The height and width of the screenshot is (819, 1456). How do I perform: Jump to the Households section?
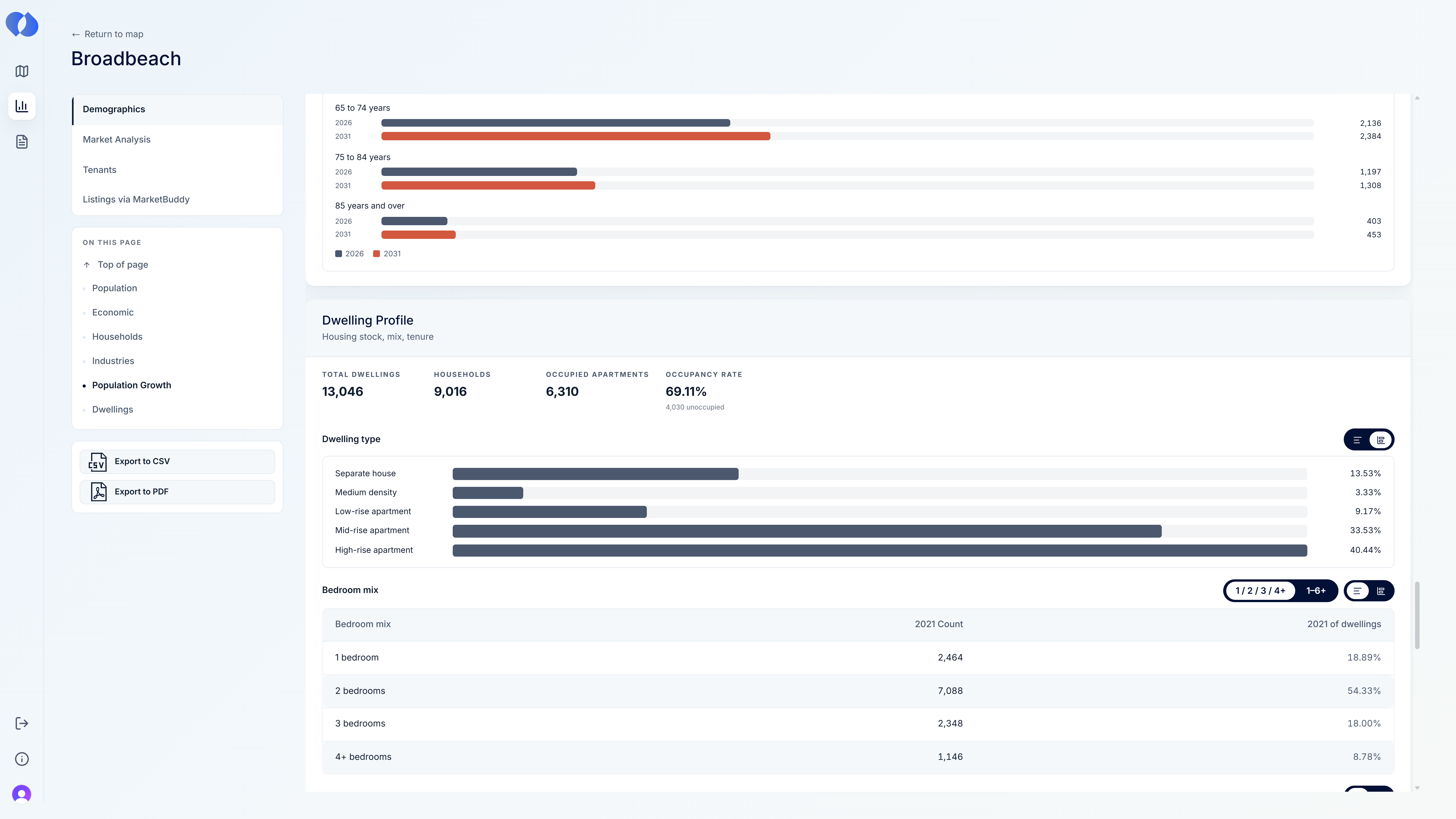[x=118, y=337]
